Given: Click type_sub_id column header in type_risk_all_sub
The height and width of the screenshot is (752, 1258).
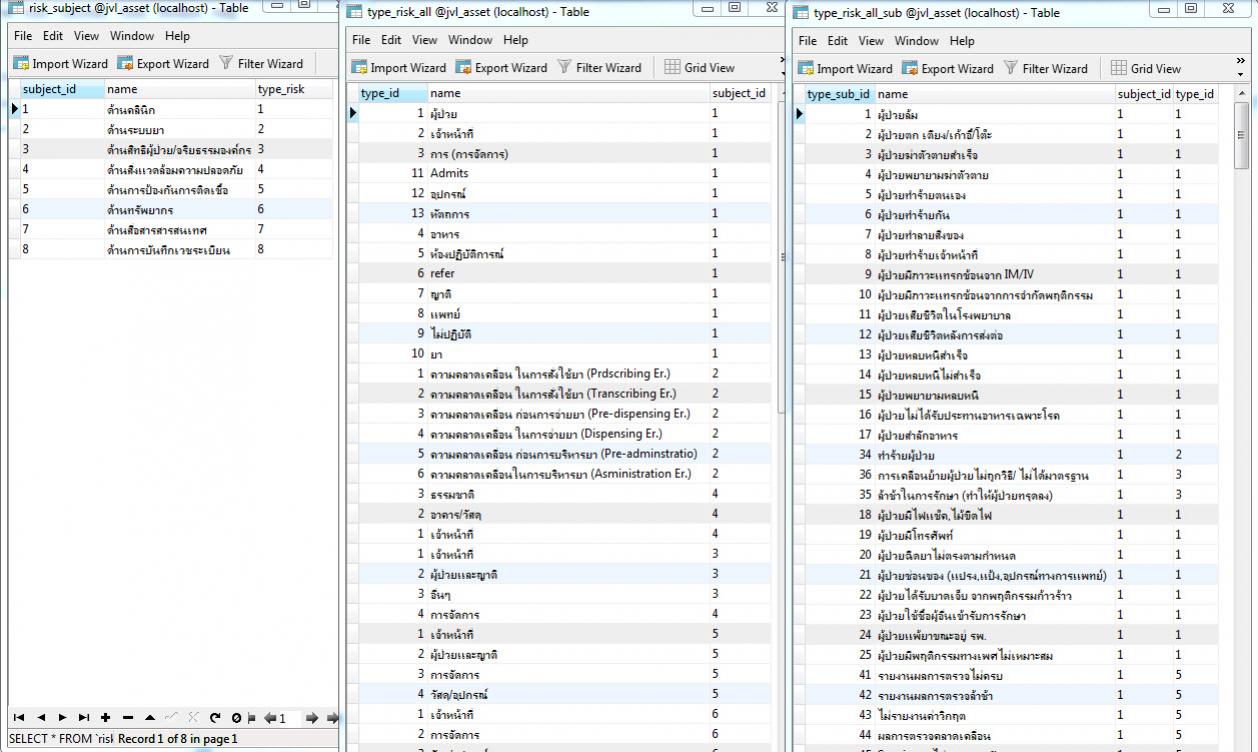Looking at the screenshot, I should pyautogui.click(x=837, y=94).
